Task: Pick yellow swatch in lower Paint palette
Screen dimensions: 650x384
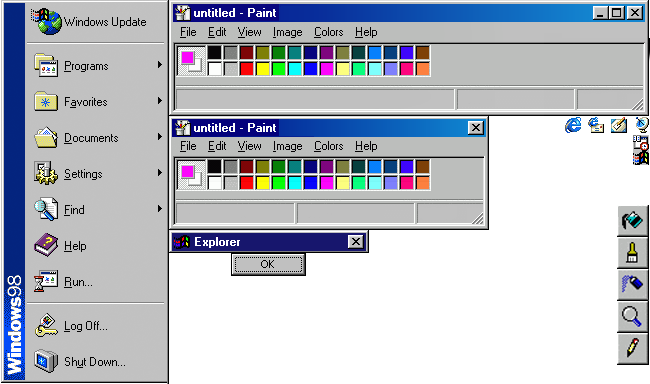Action: click(x=263, y=182)
